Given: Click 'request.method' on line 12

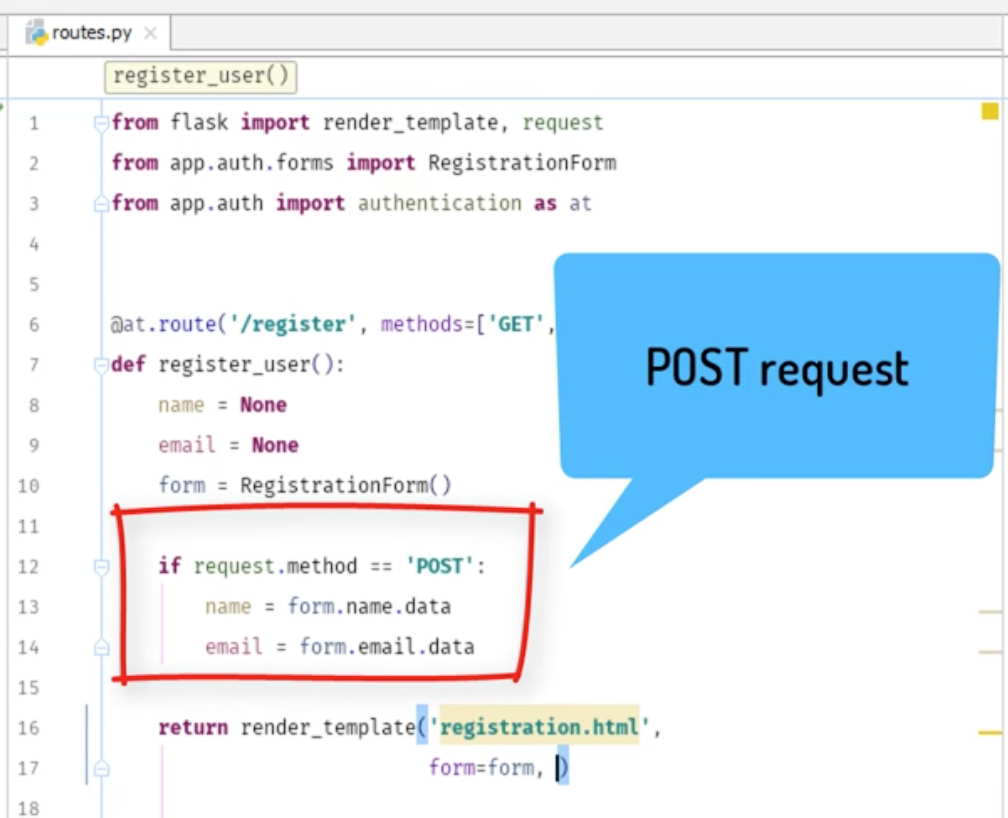Looking at the screenshot, I should pos(275,566).
